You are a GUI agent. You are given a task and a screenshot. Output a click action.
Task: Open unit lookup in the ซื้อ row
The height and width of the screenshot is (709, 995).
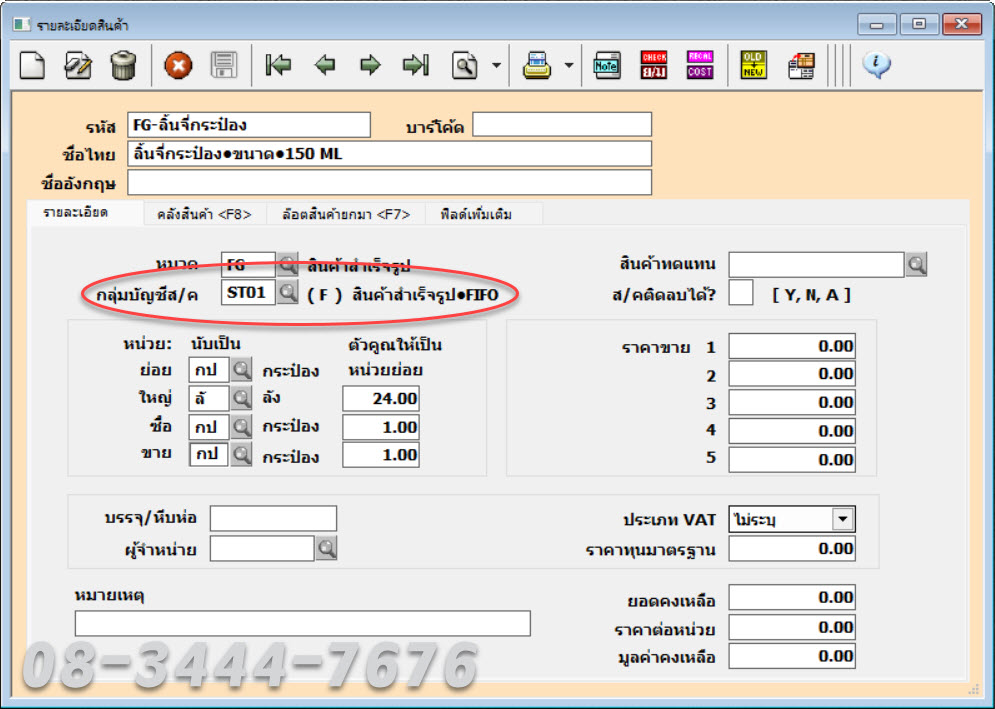click(241, 427)
